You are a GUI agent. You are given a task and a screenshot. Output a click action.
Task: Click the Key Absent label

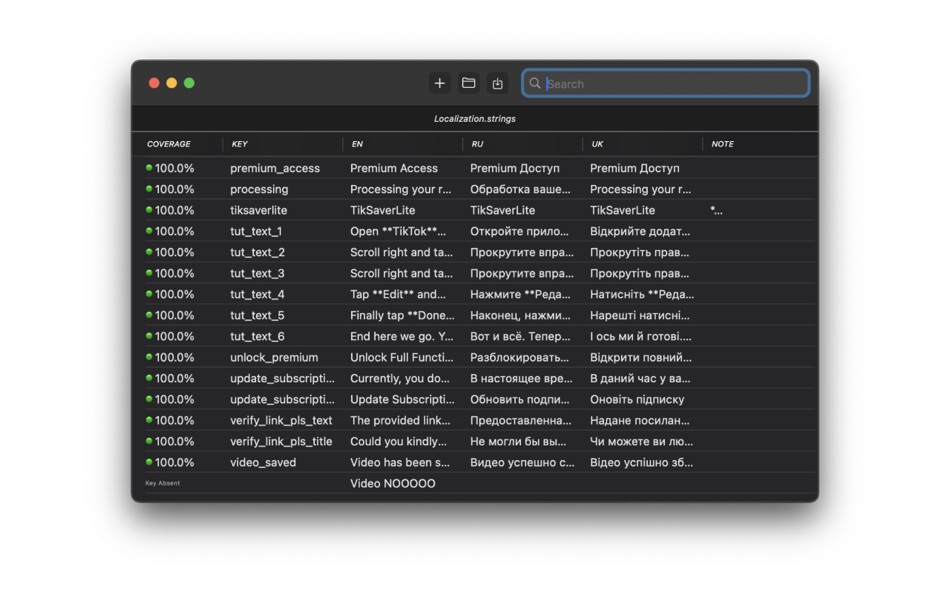click(162, 483)
